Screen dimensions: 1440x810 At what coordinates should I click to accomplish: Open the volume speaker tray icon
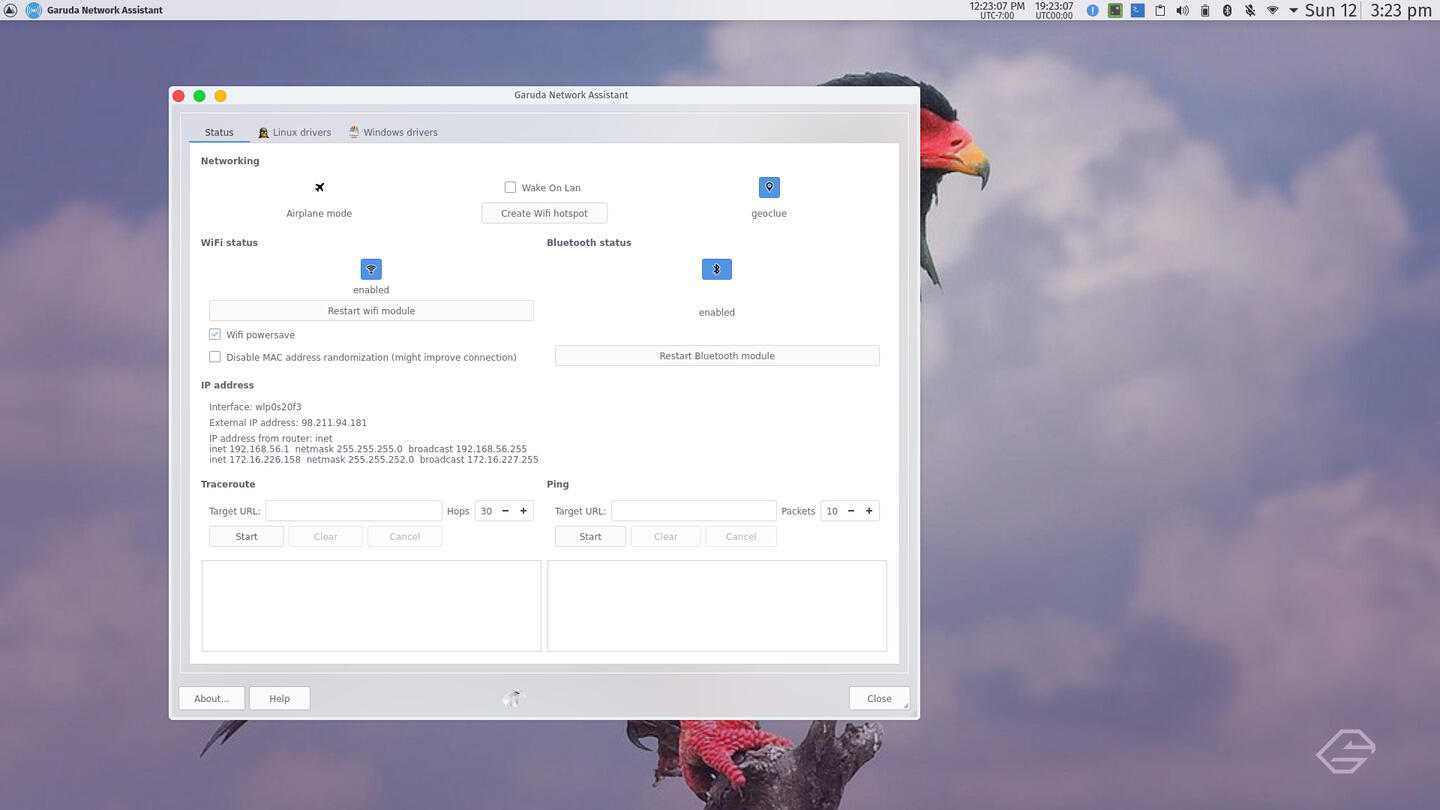click(x=1182, y=10)
